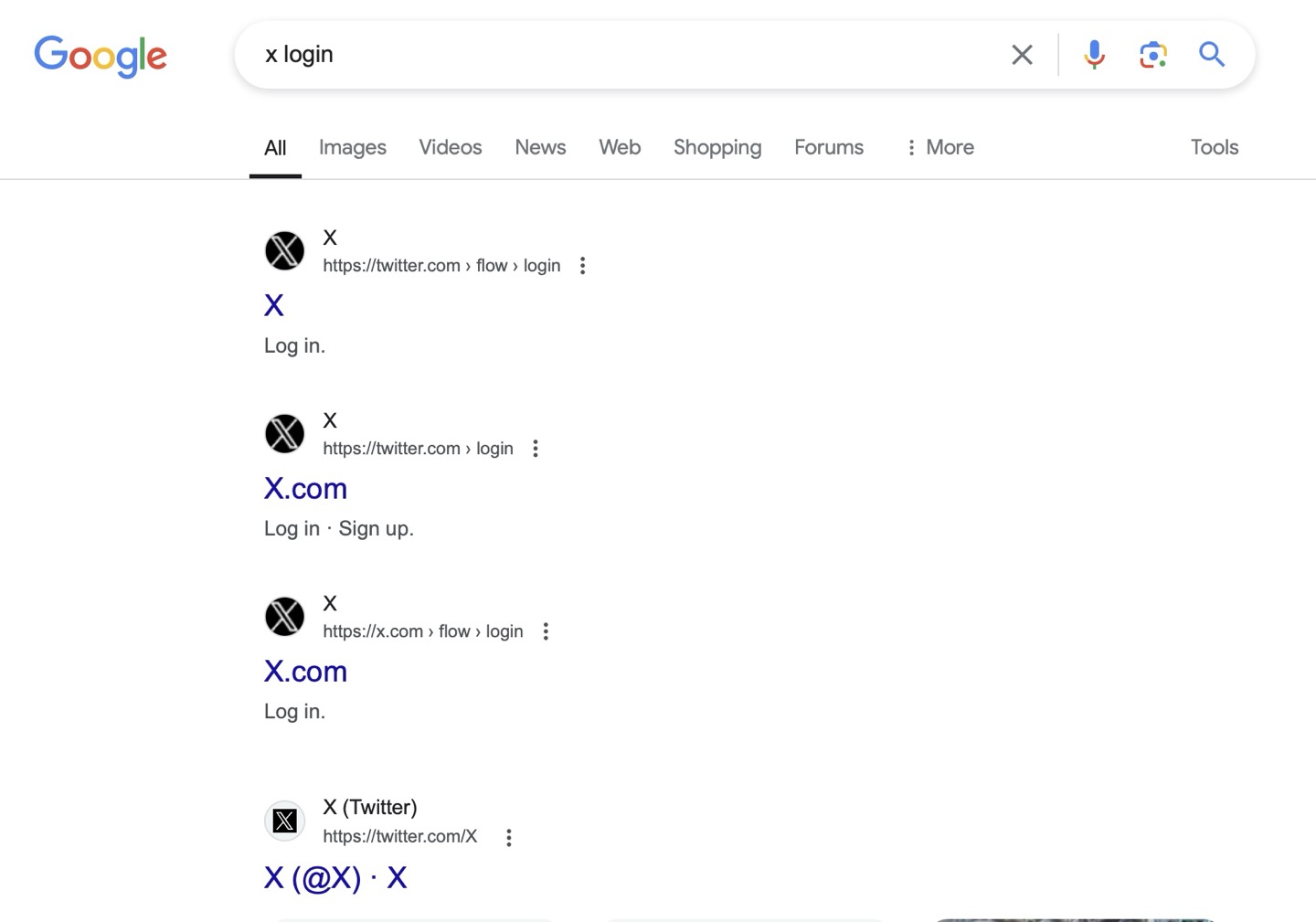
Task: Switch to the News tab
Action: (x=540, y=147)
